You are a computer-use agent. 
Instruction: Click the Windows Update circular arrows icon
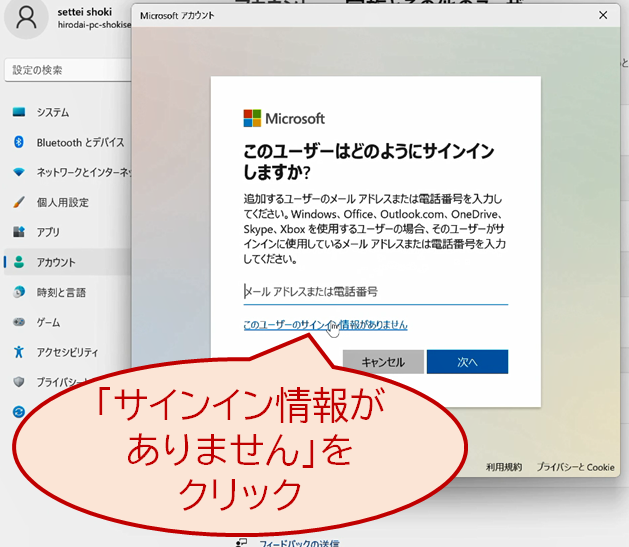tap(19, 412)
